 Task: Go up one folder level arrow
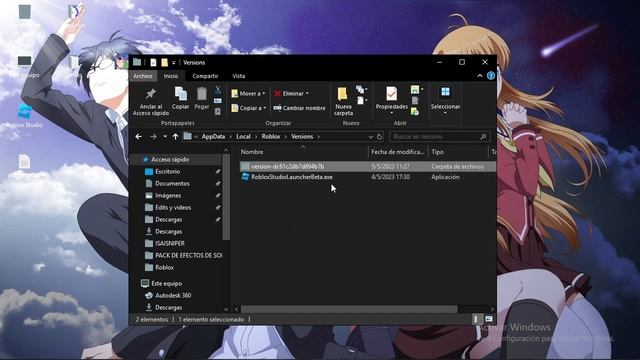coord(175,136)
